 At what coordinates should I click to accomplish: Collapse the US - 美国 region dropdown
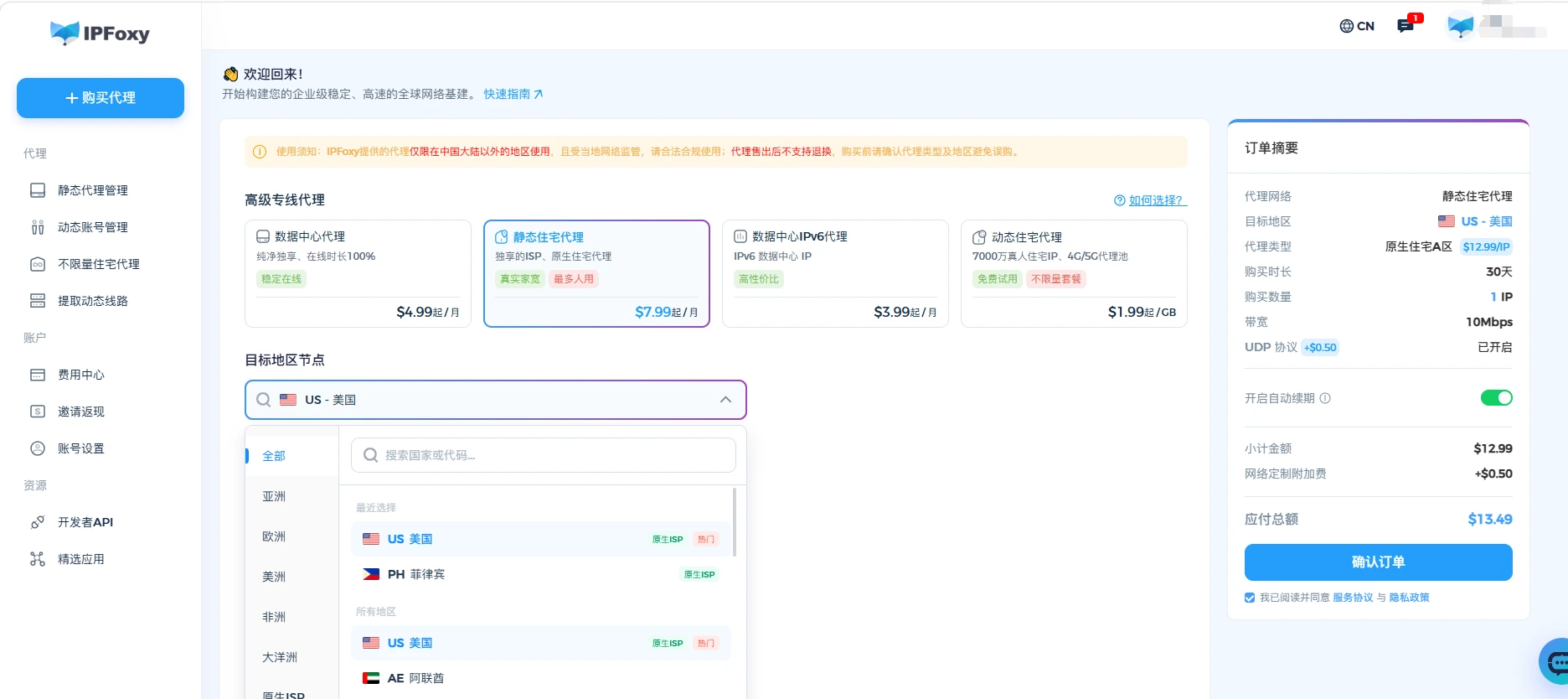click(725, 400)
